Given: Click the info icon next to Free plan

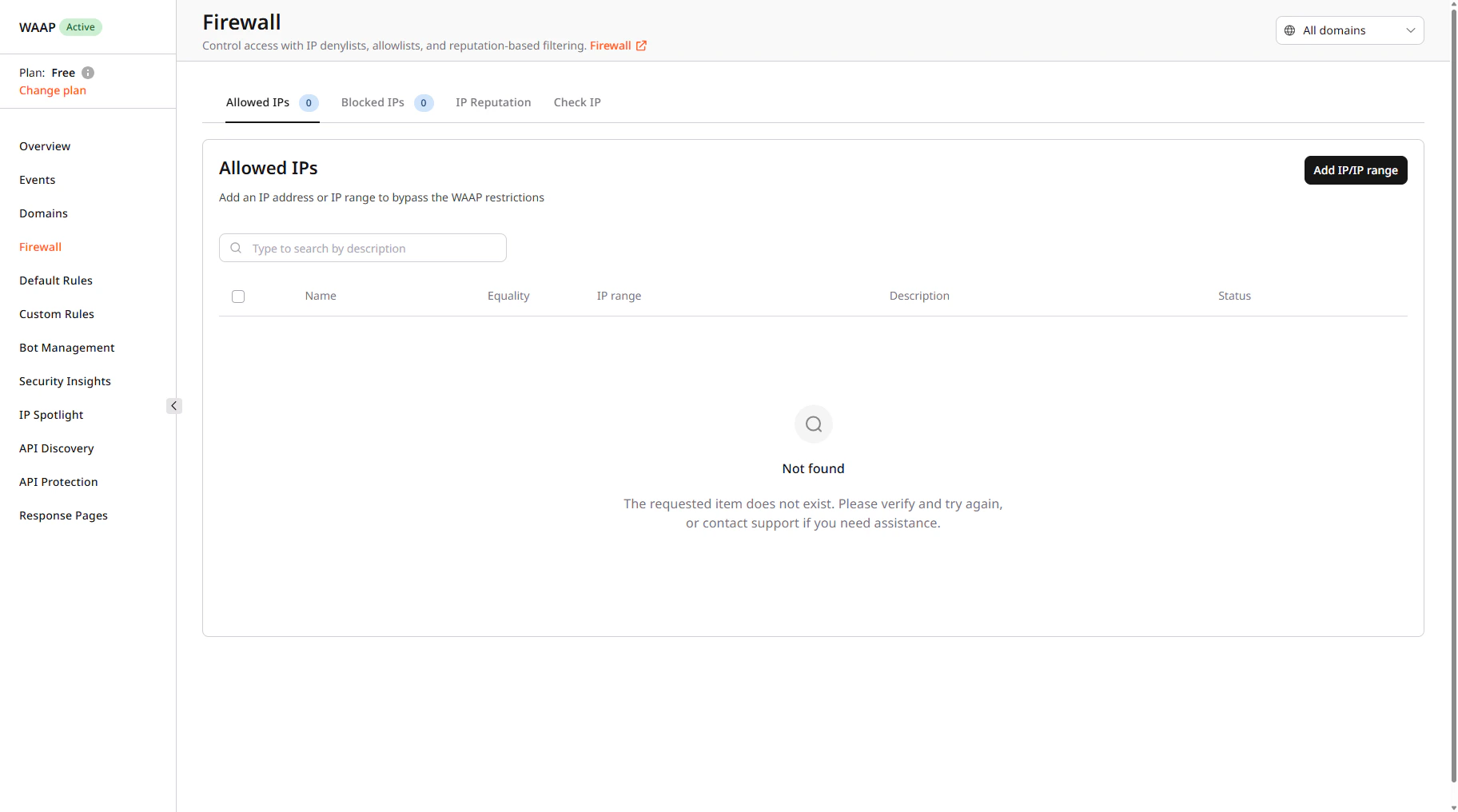Looking at the screenshot, I should [x=87, y=73].
